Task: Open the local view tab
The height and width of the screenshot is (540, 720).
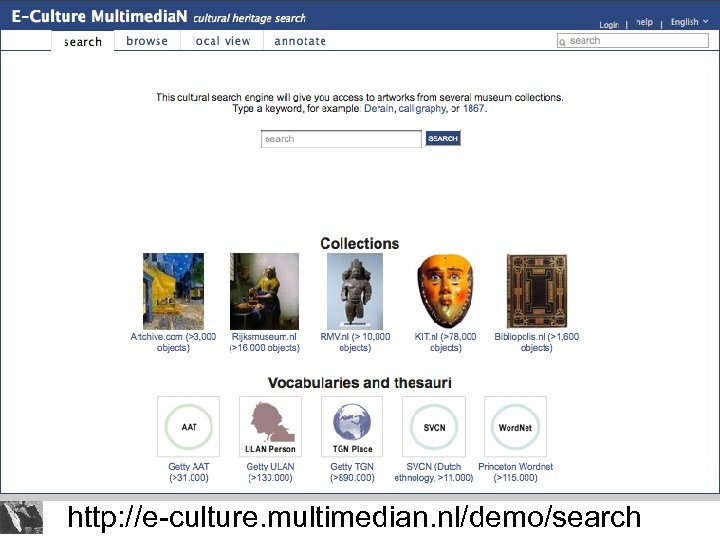Action: (x=222, y=41)
